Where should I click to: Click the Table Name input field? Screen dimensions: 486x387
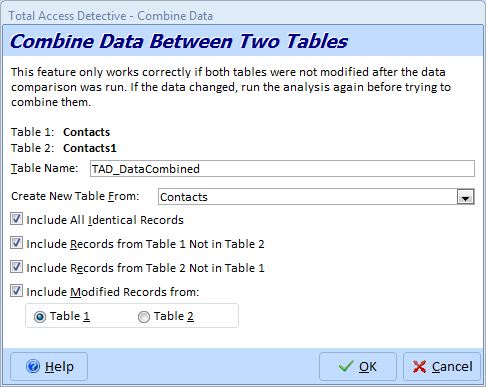[x=282, y=169]
